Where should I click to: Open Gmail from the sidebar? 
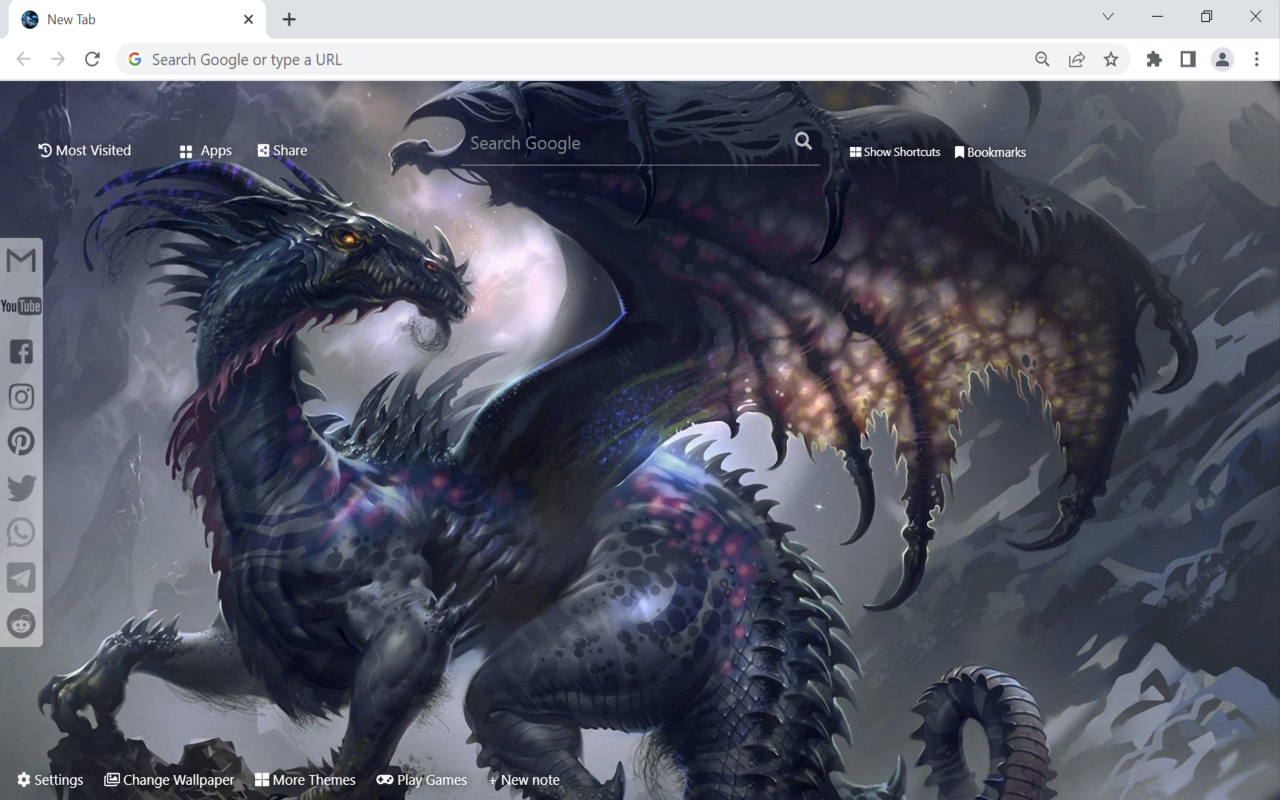click(x=21, y=260)
